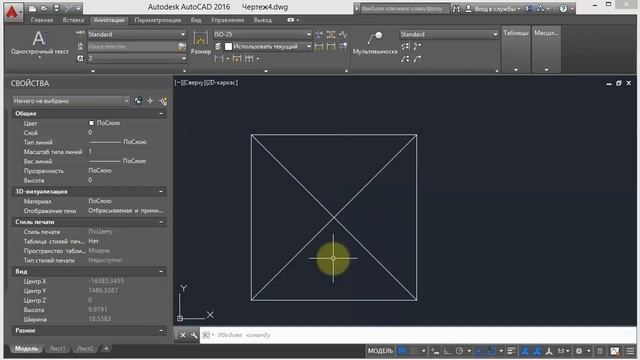Collapse the Вид properties section
The image size is (640, 360).
point(161,271)
